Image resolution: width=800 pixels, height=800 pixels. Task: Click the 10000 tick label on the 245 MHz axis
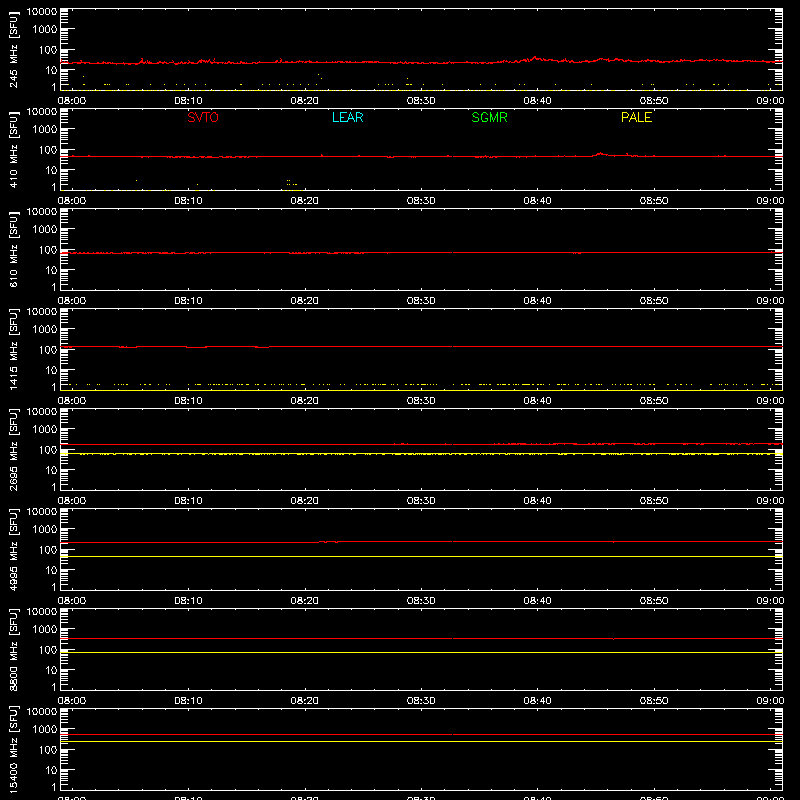click(x=42, y=11)
